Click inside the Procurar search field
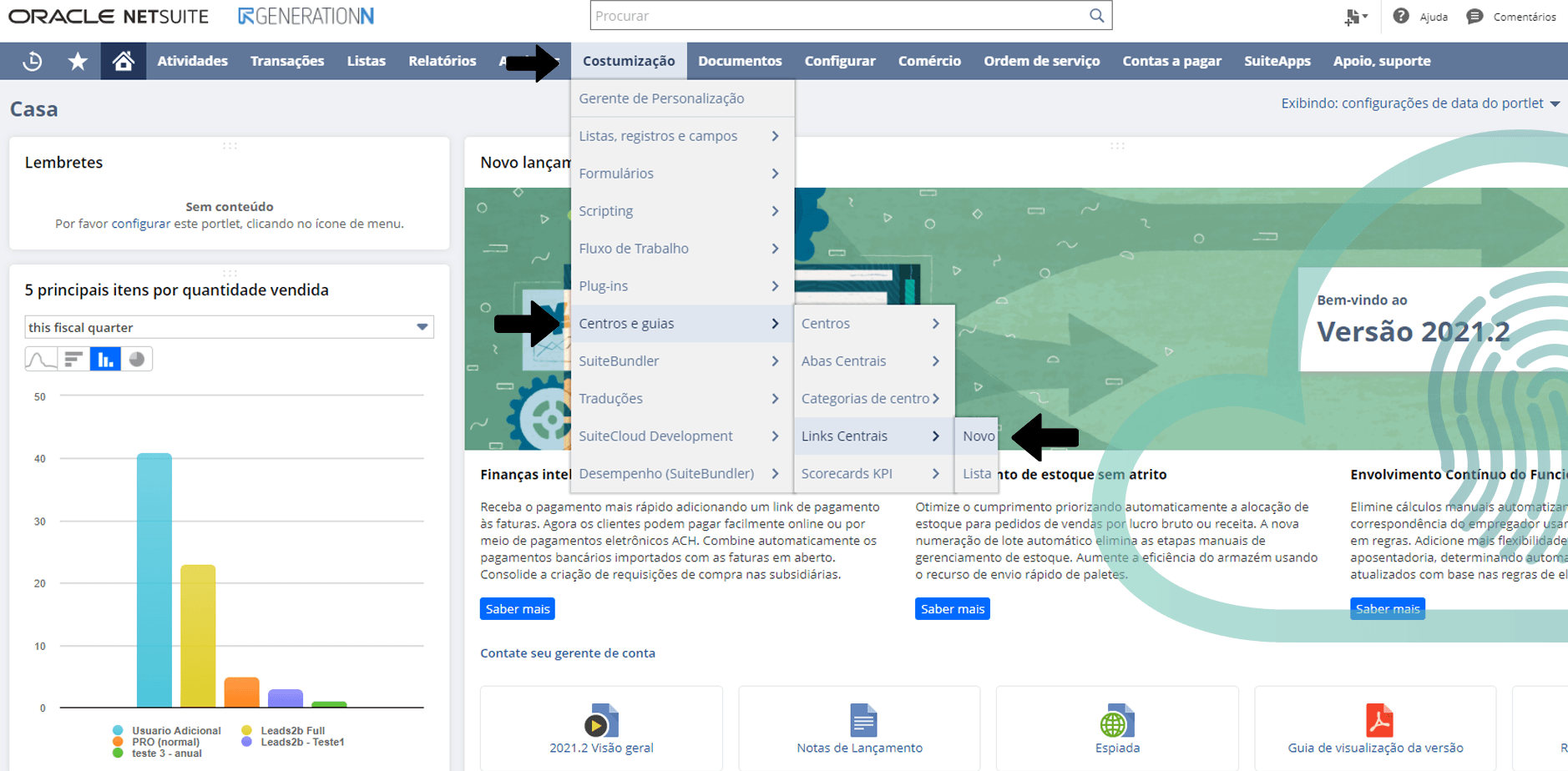Screen dimensions: 1568x771 pyautogui.click(x=835, y=15)
